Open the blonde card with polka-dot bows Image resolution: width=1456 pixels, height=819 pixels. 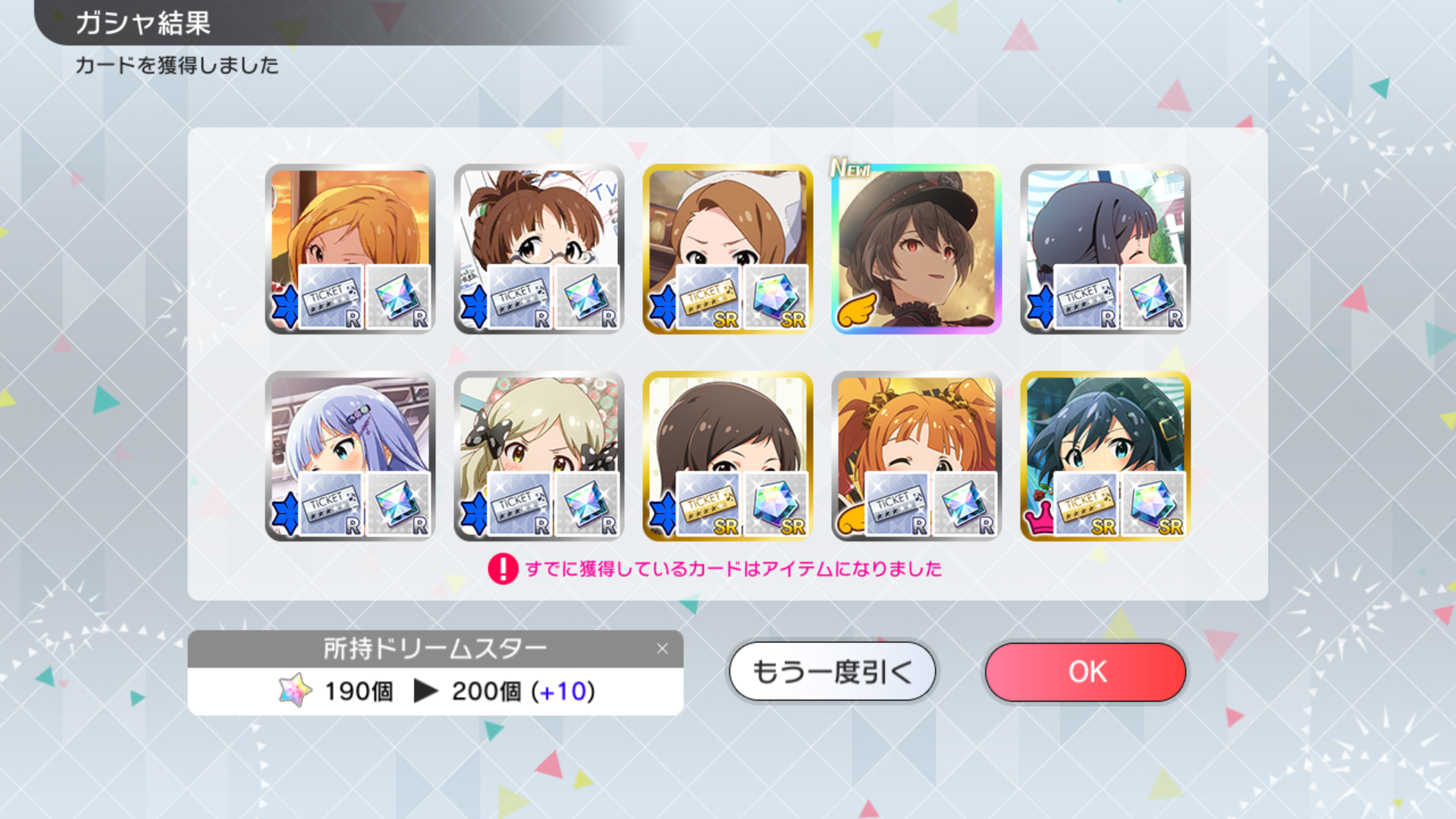[x=538, y=456]
